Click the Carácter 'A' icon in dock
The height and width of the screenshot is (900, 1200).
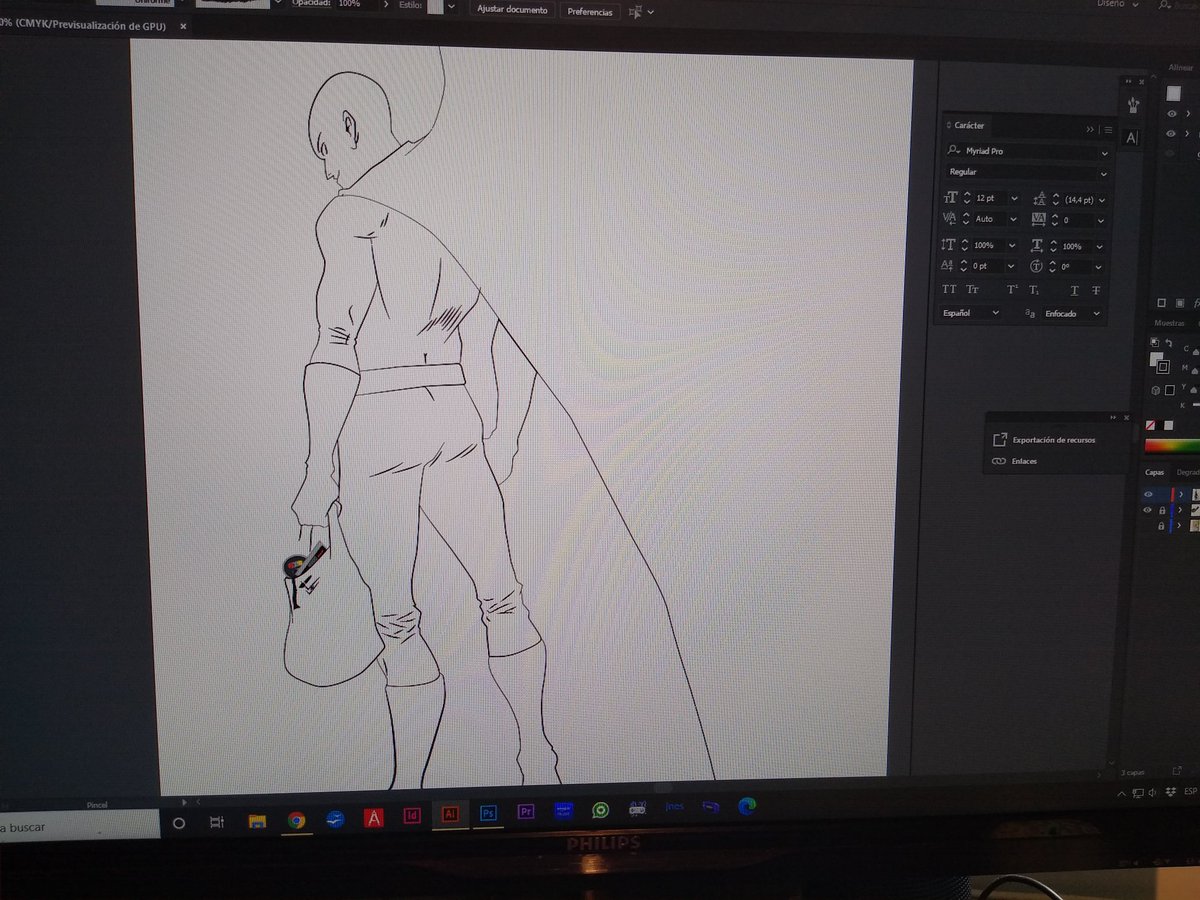point(1131,138)
